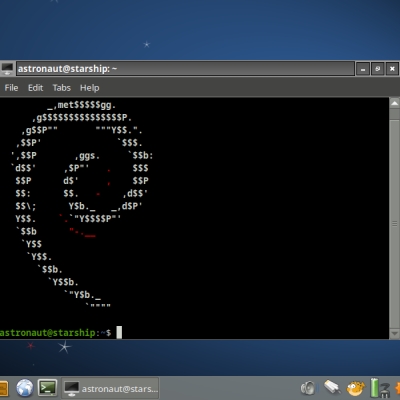The width and height of the screenshot is (400, 400).
Task: Click the astronaut@starship command prompt
Action: [55, 333]
